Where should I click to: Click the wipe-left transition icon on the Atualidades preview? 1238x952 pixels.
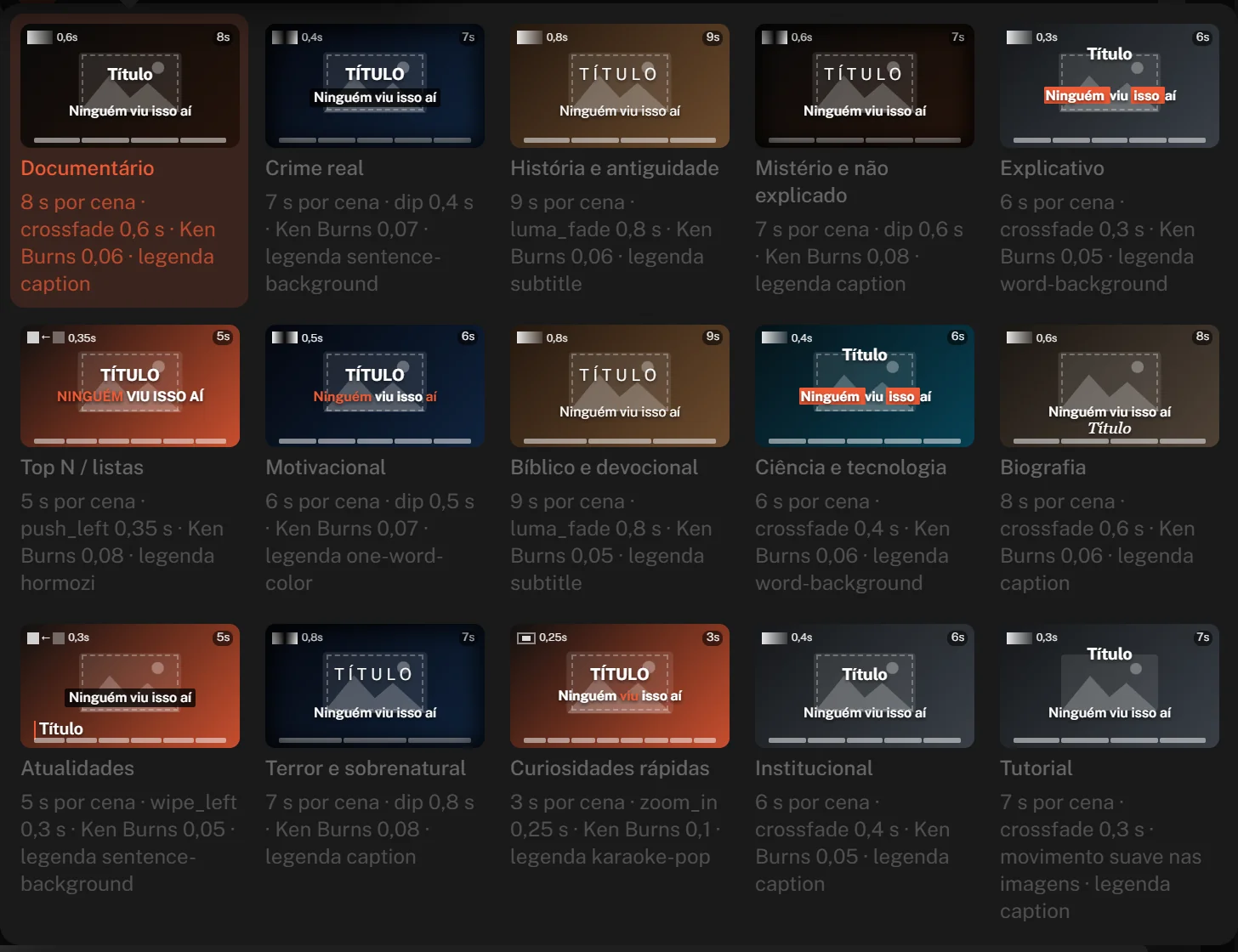pos(46,637)
